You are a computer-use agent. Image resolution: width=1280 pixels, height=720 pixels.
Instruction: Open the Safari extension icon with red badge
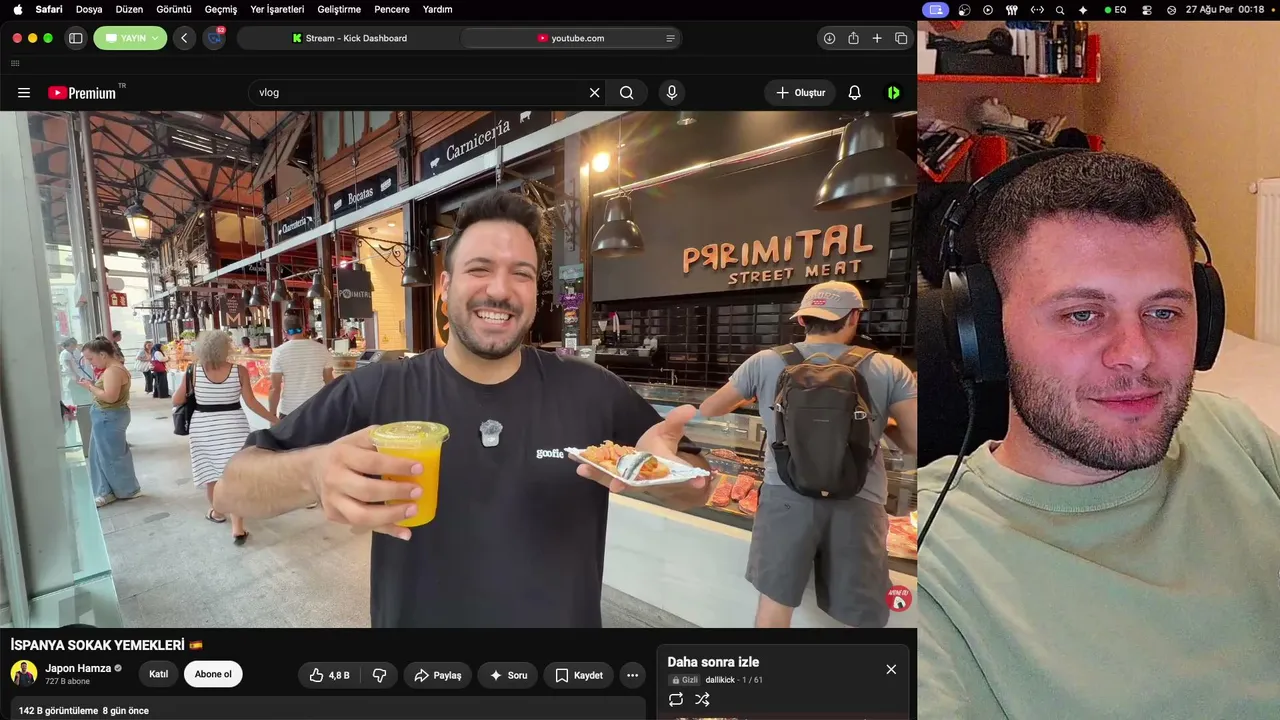pos(214,38)
